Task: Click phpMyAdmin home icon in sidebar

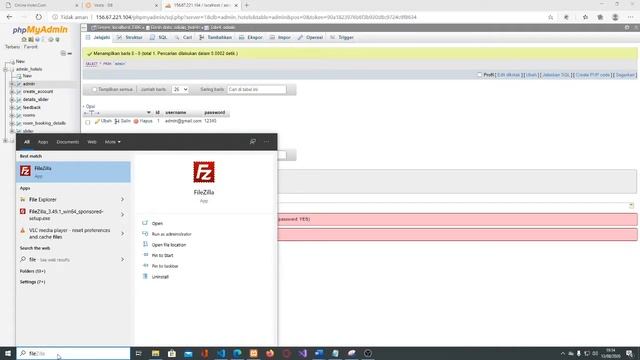Action: click(24, 40)
